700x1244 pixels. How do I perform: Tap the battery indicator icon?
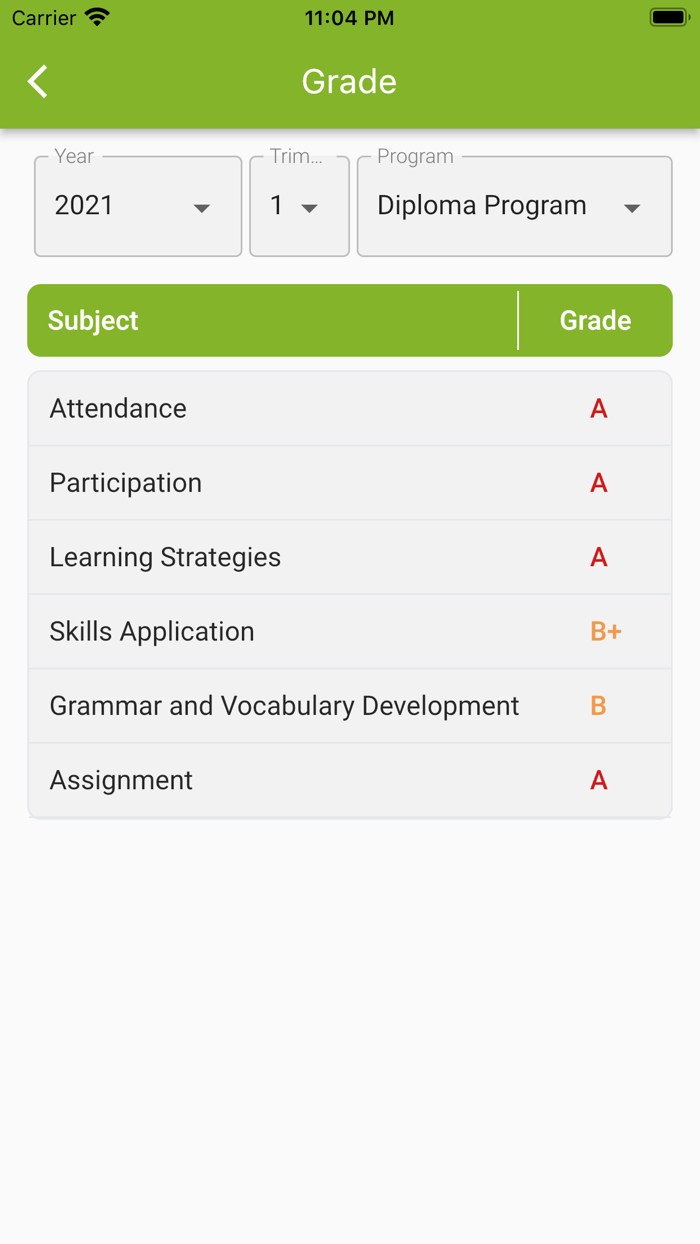668,18
